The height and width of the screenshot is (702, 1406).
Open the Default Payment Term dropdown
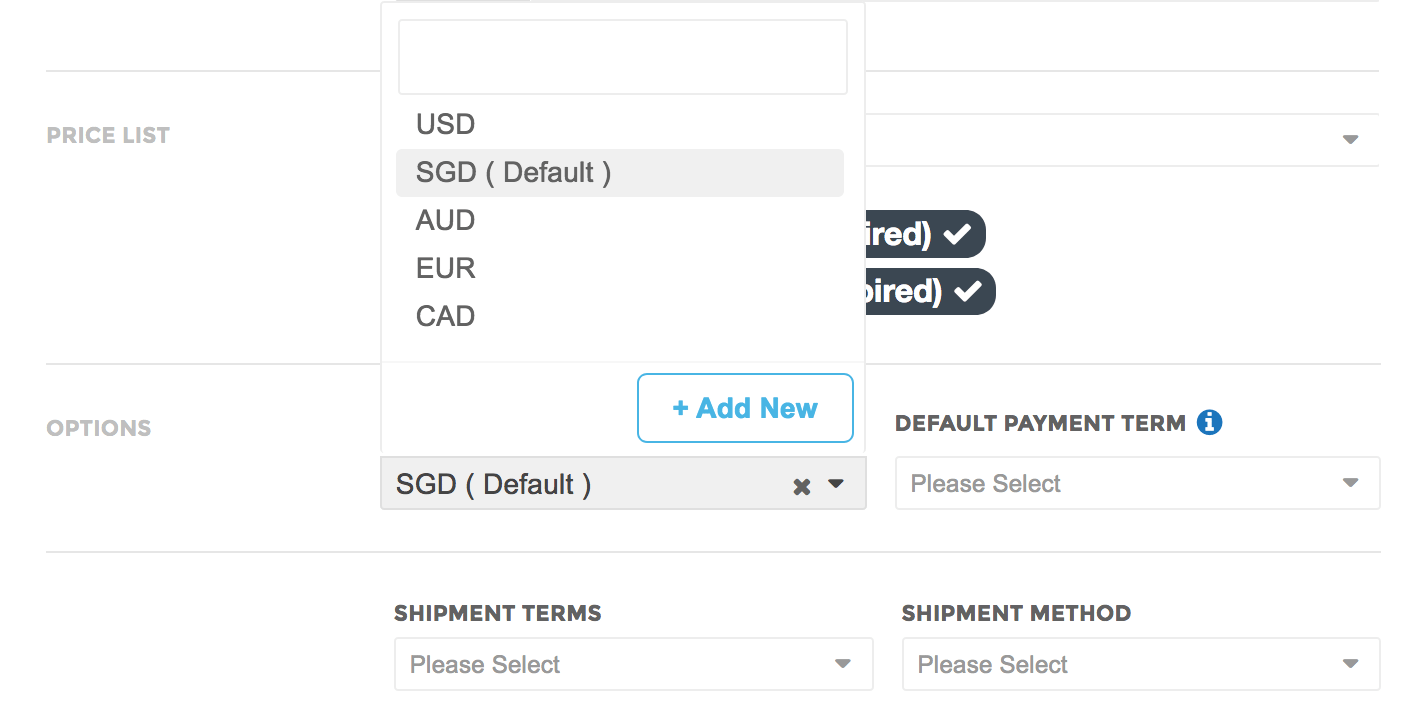1138,484
